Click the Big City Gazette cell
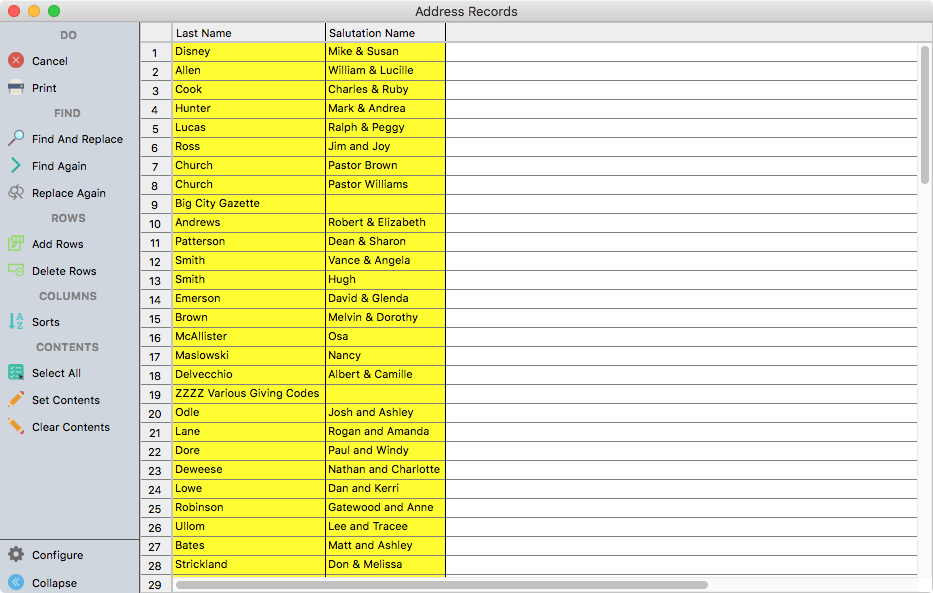 click(248, 203)
